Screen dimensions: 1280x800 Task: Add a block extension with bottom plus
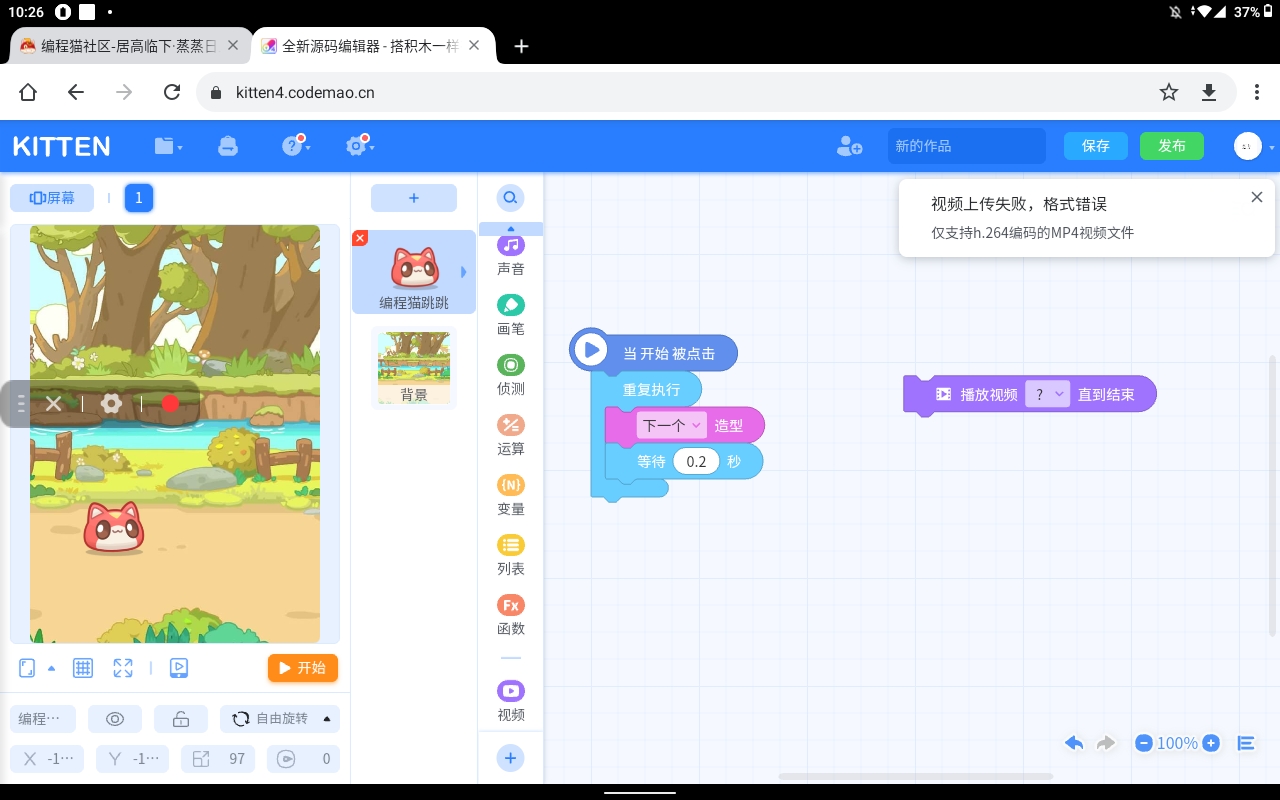click(x=511, y=758)
